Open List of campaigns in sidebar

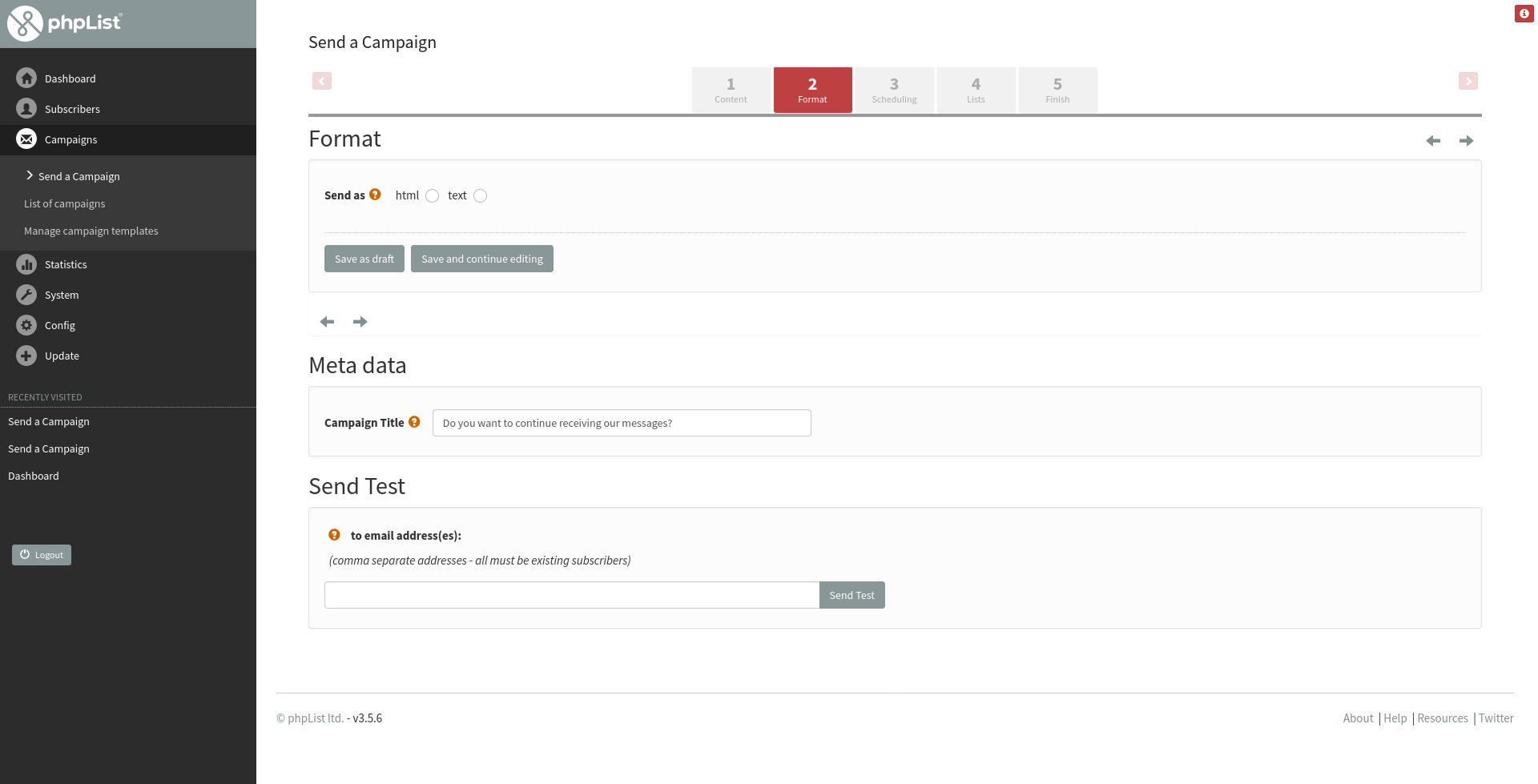coord(64,203)
